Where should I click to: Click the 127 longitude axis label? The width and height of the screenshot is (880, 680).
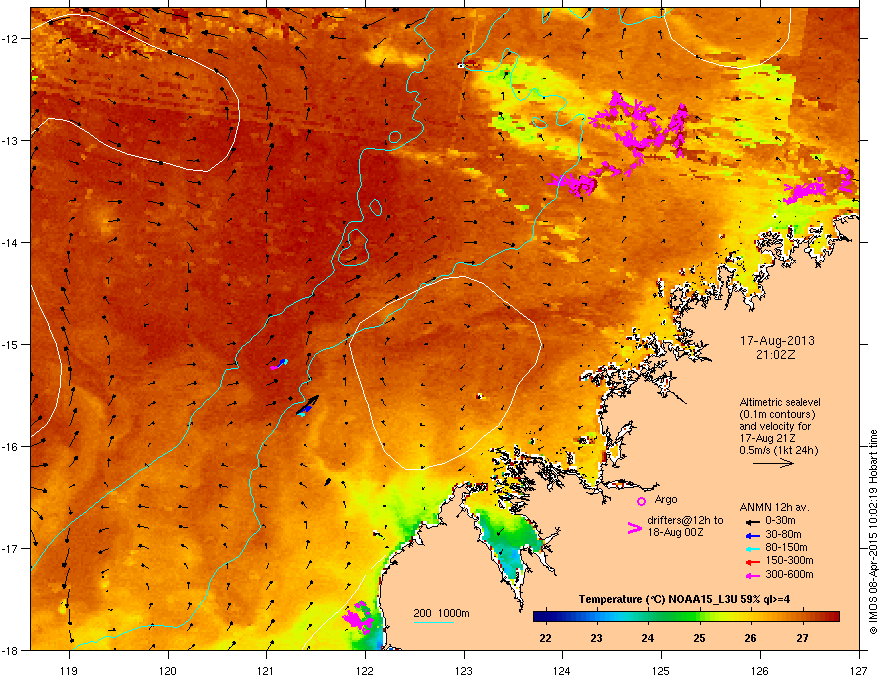click(859, 670)
